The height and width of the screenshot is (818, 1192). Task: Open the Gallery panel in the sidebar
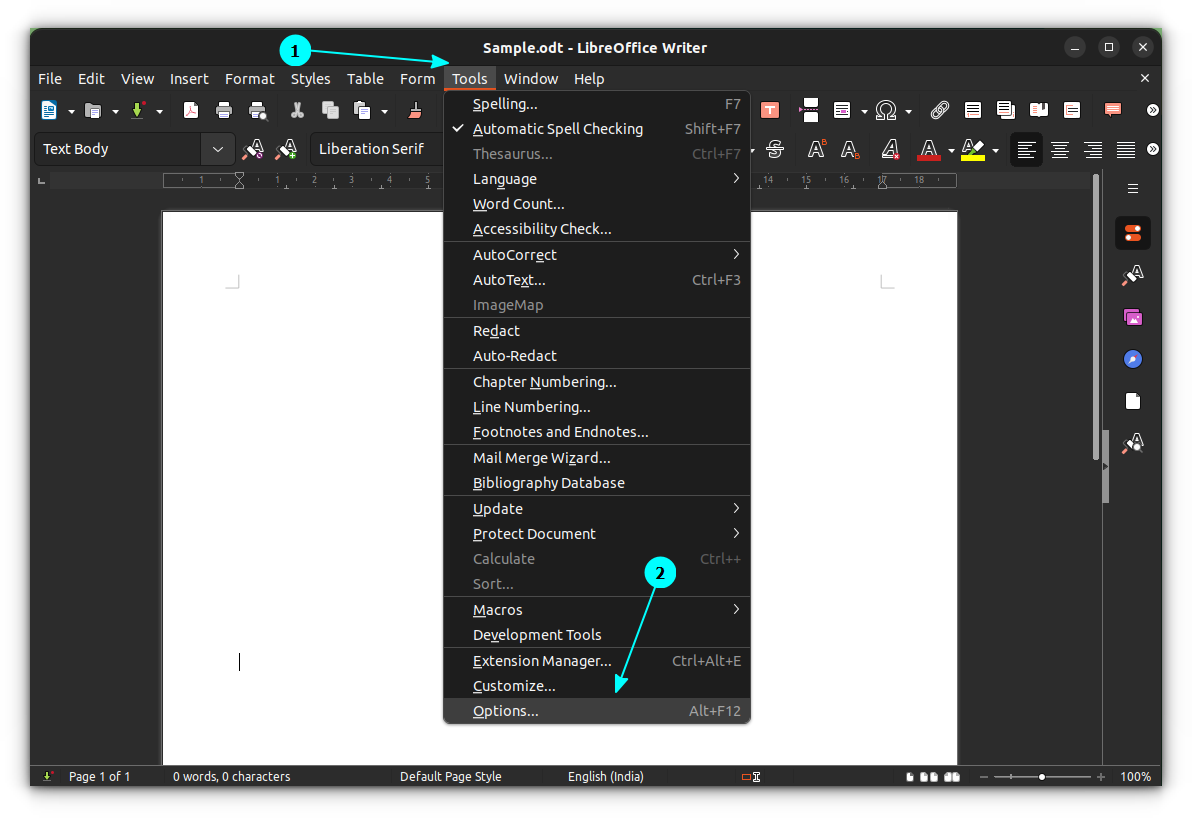(x=1132, y=317)
